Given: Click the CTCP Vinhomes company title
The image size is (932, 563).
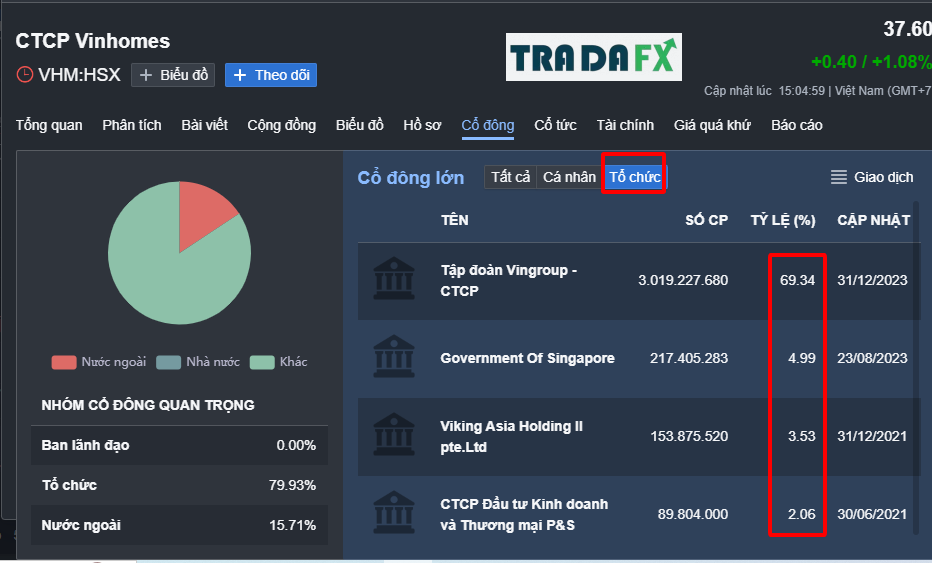Looking at the screenshot, I should 93,41.
